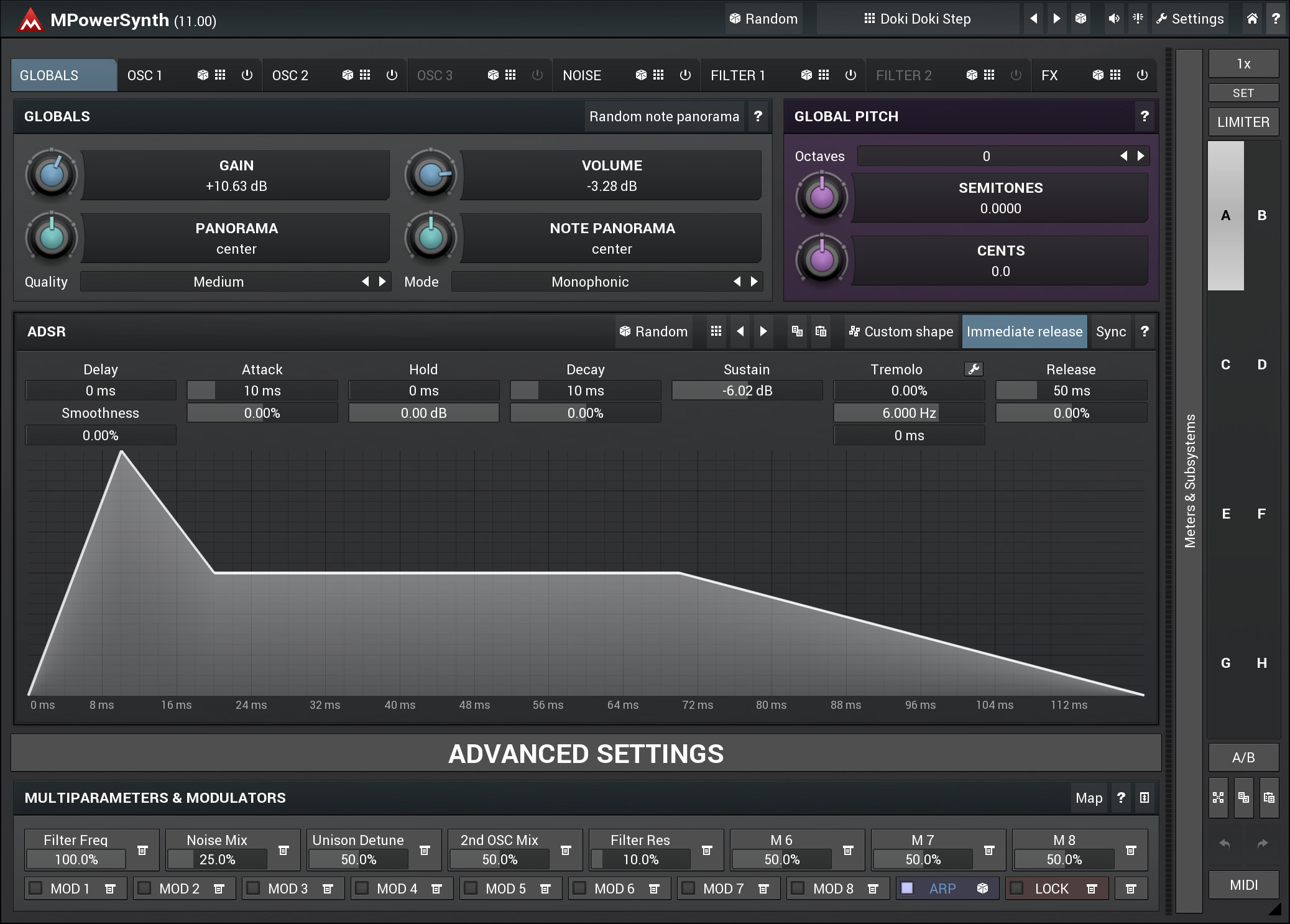Adjust the SEMITONES knob

(822, 198)
